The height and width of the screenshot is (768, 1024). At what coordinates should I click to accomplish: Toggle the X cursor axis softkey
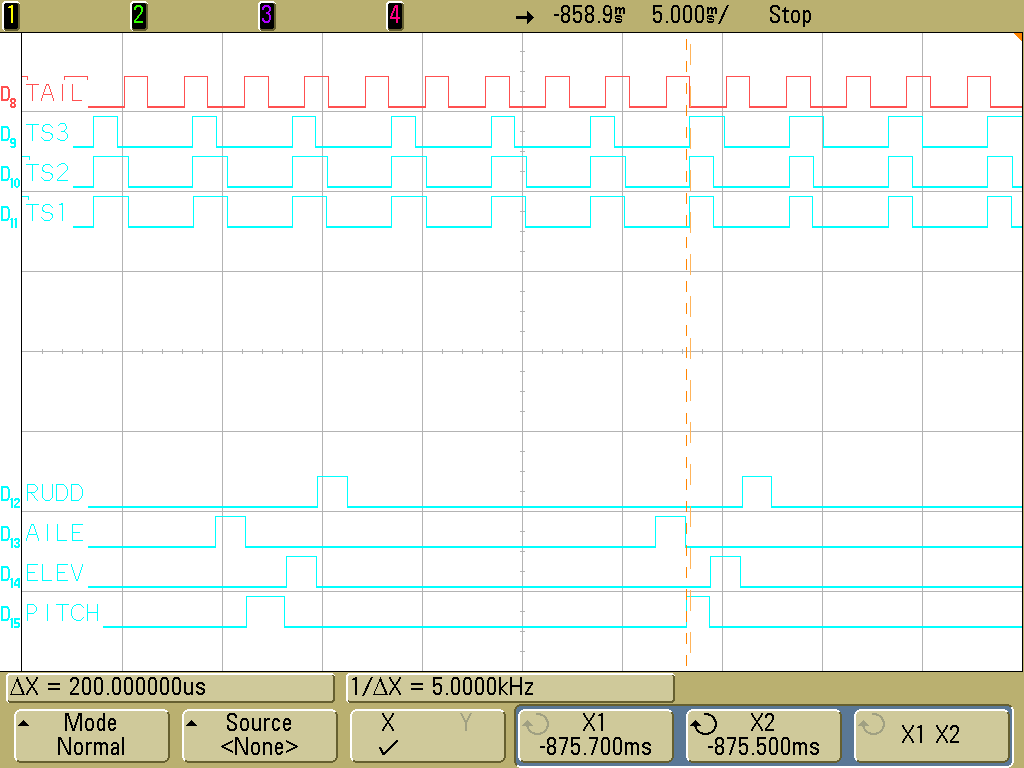point(428,735)
